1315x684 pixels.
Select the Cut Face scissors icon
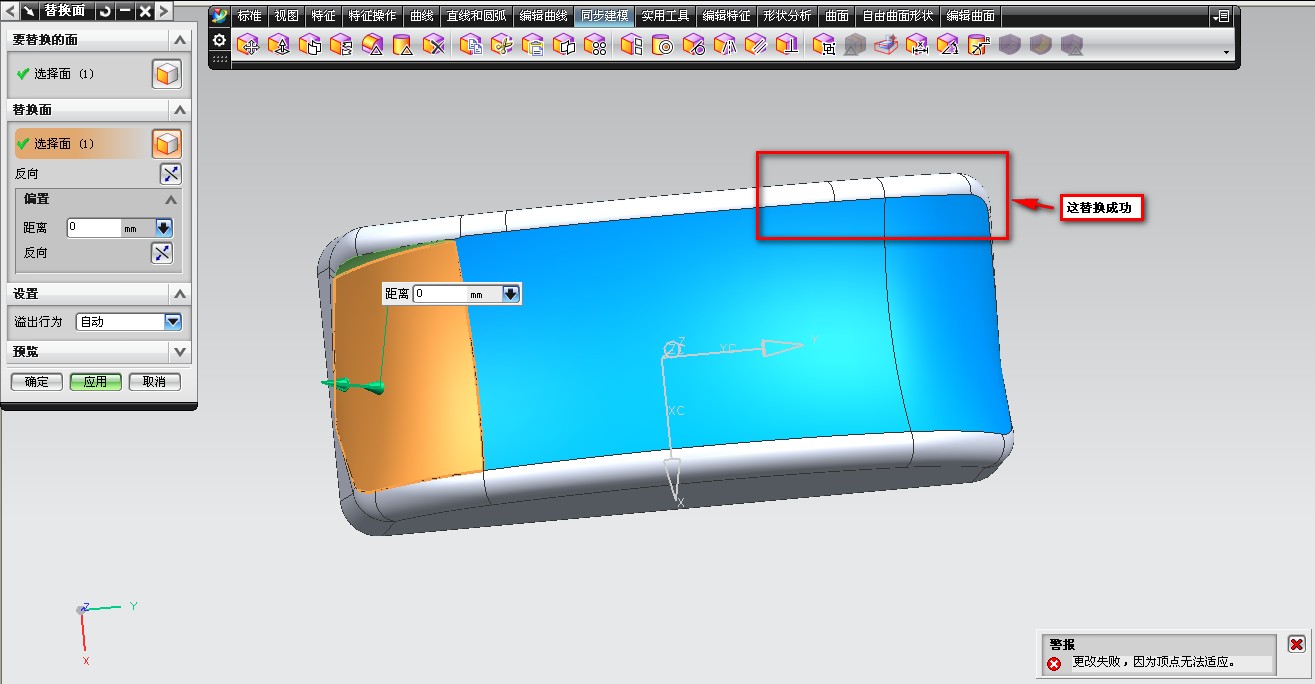click(501, 44)
